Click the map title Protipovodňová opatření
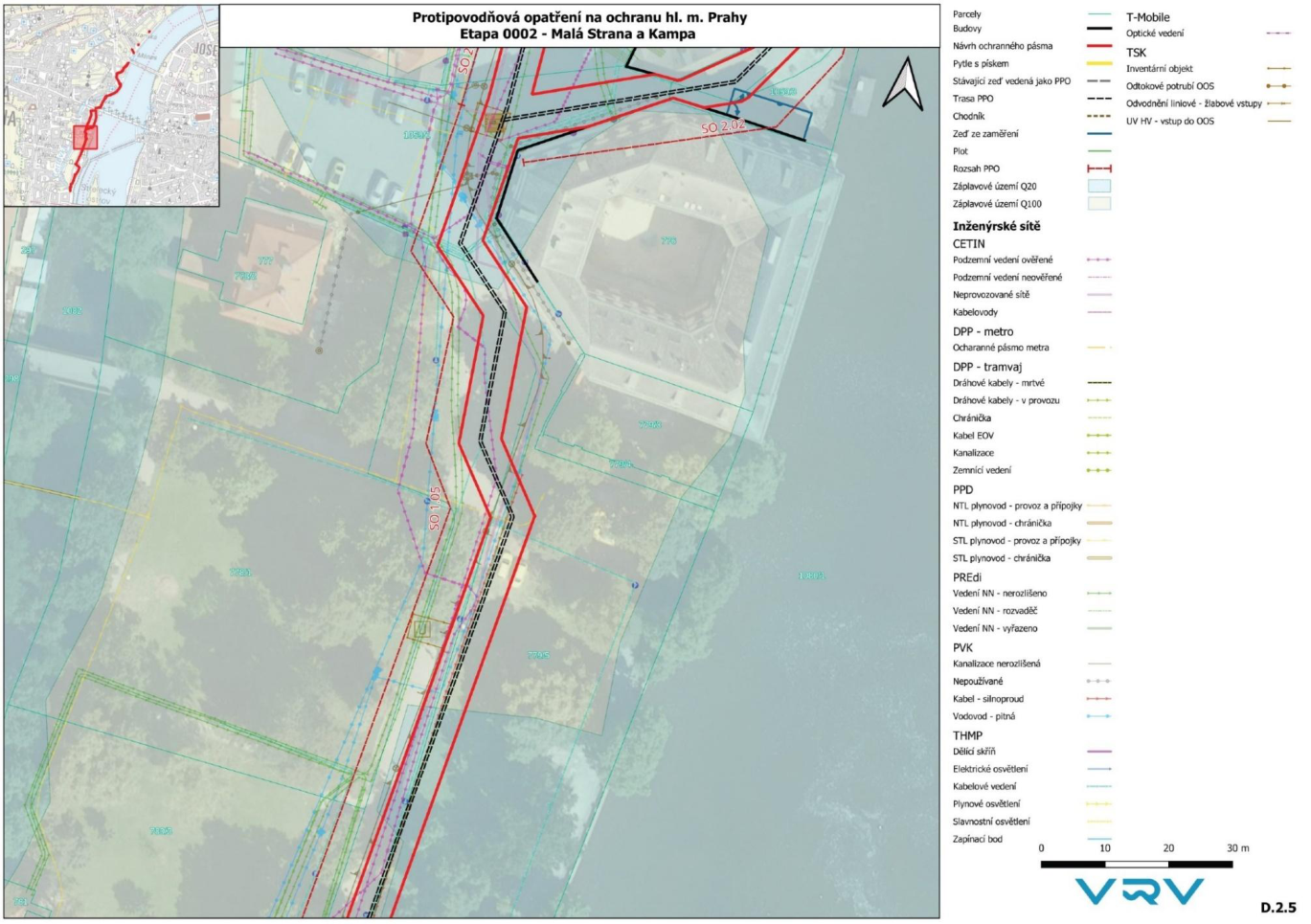Screen dimensions: 1311x924 (579, 17)
